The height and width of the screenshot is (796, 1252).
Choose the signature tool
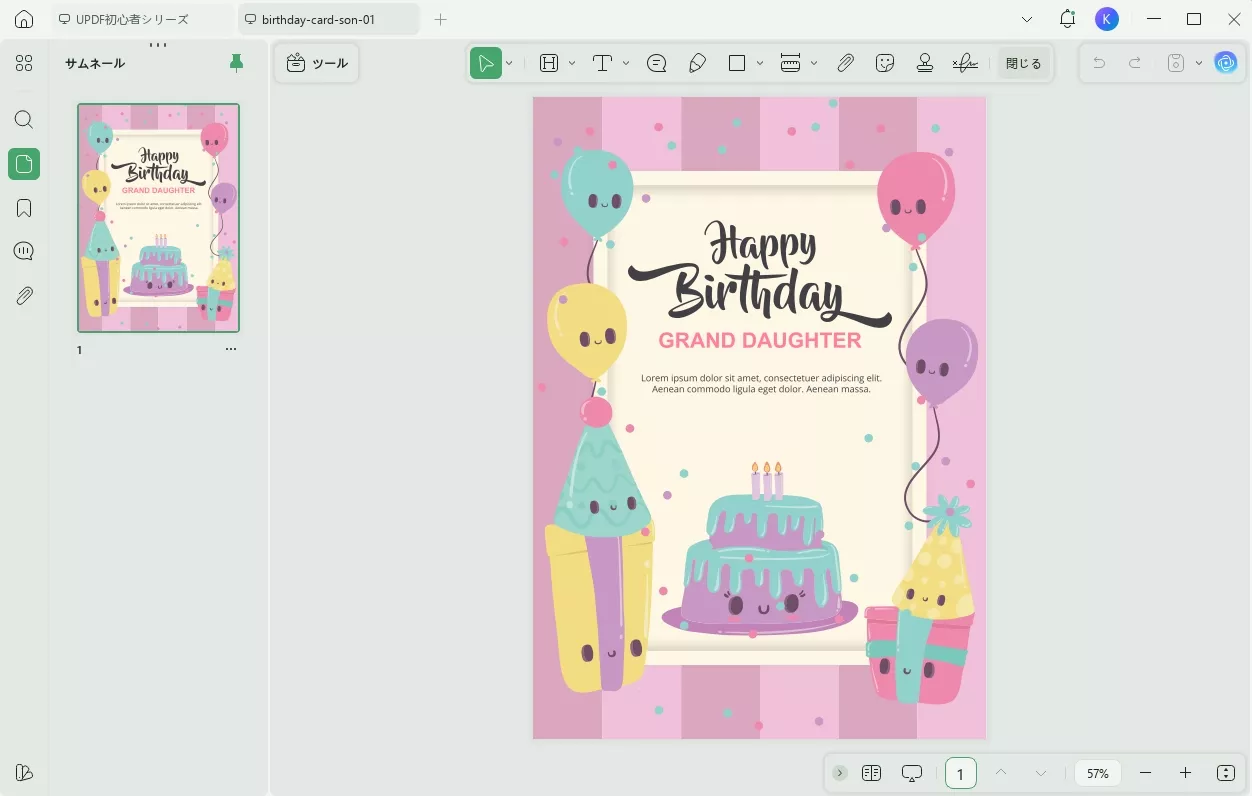[965, 63]
